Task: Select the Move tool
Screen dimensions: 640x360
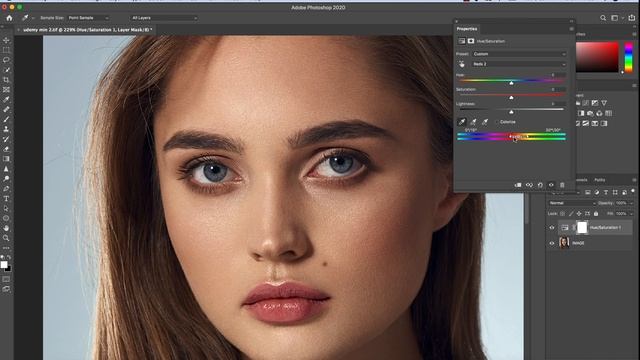Action: [x=6, y=40]
